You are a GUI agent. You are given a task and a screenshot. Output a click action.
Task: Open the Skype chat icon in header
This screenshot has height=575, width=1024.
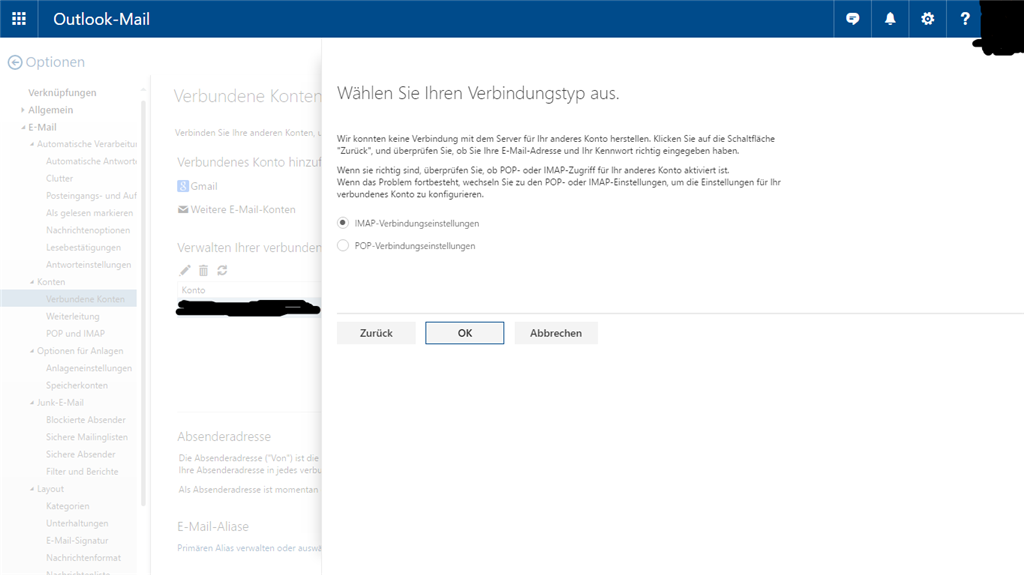click(852, 19)
